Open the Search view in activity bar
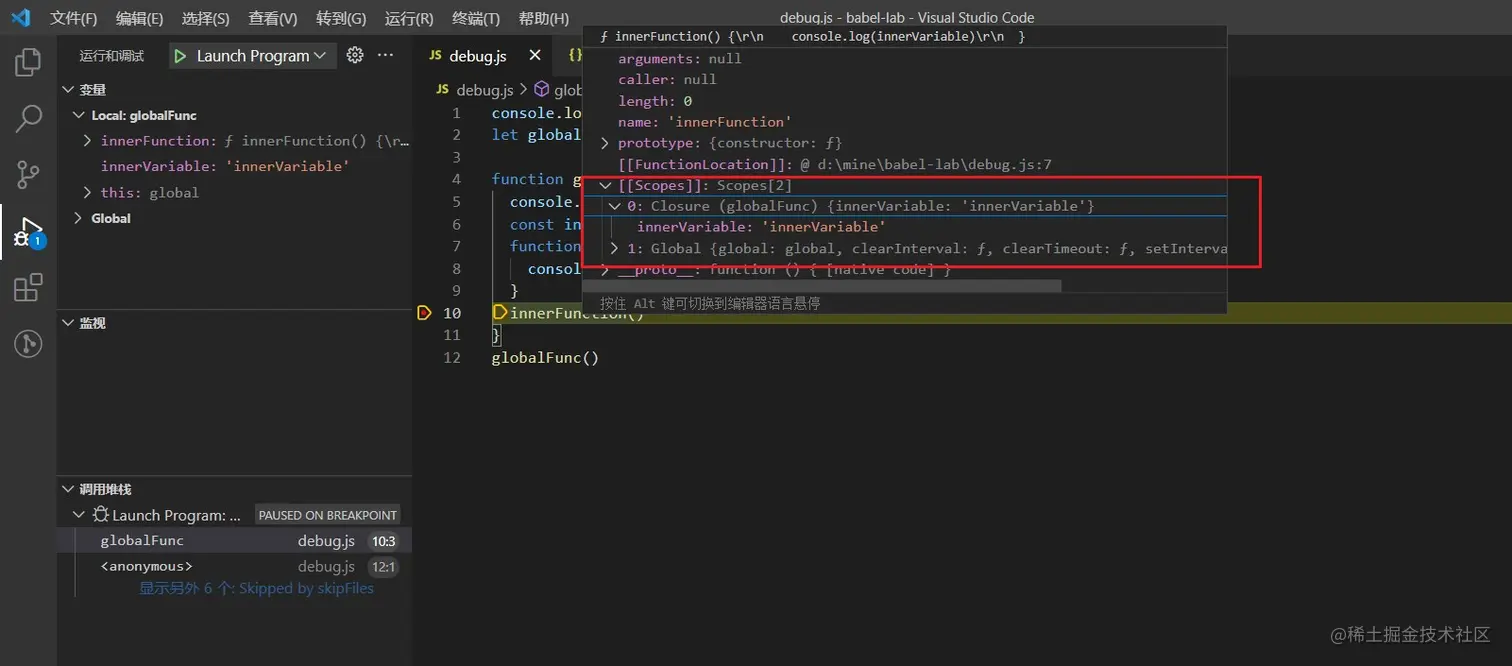This screenshot has width=1512, height=666. tap(28, 118)
